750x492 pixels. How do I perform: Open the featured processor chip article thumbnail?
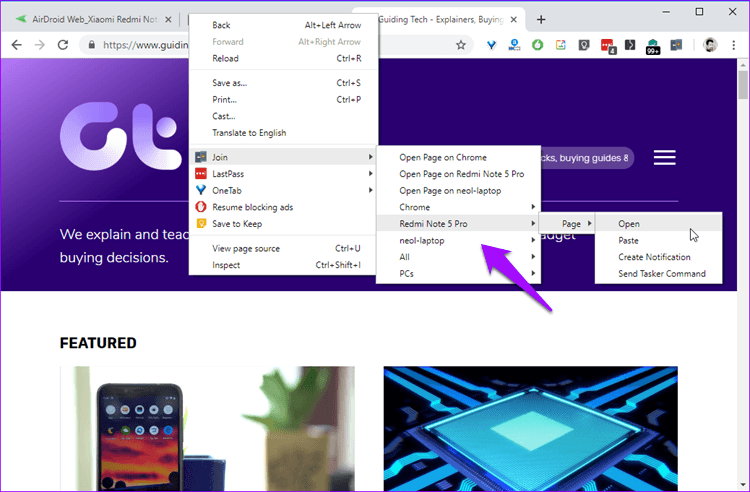[530, 428]
